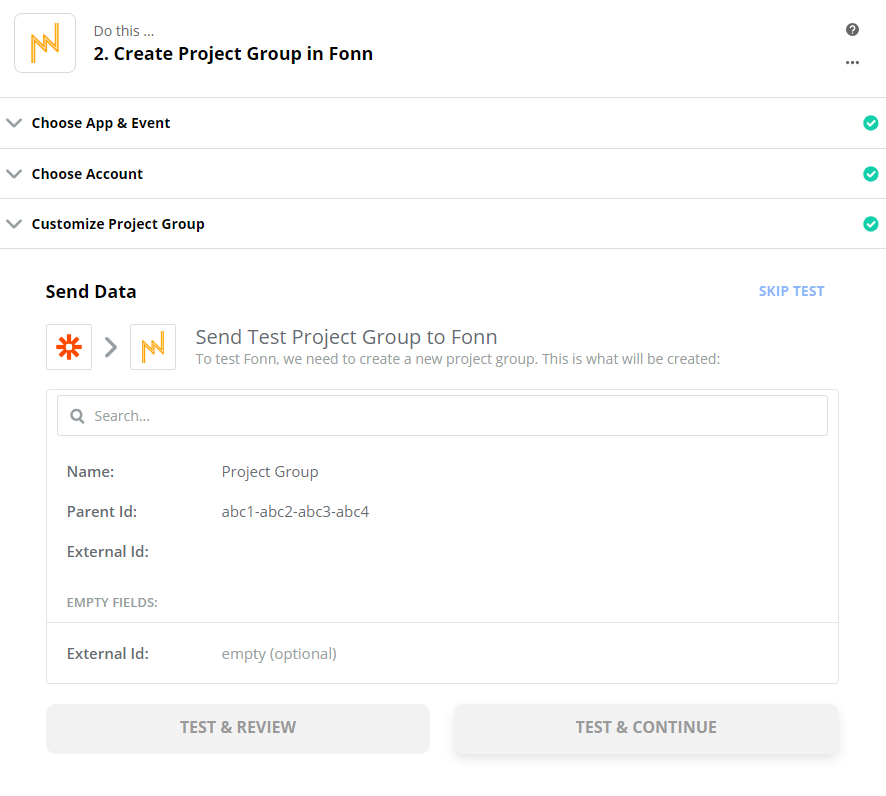886x796 pixels.
Task: Open the Choose App & Event section
Action: 443,123
